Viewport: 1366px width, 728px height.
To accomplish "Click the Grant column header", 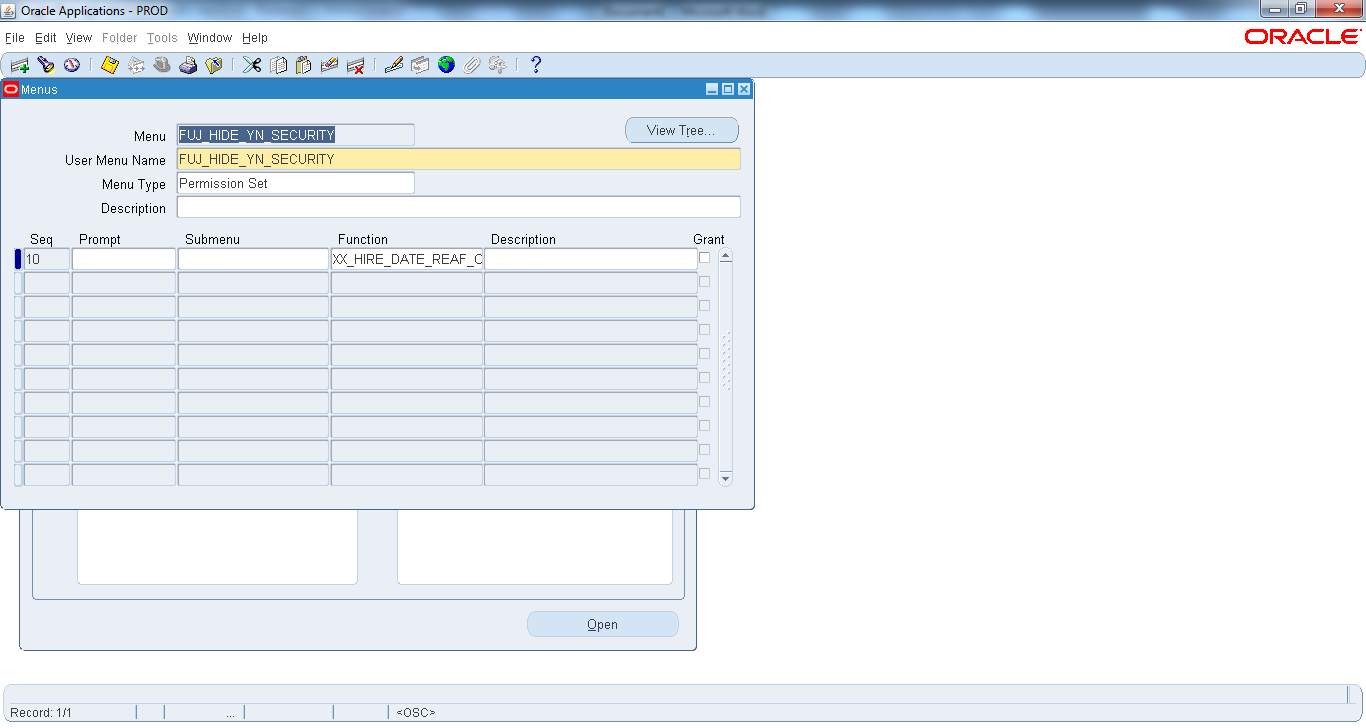I will click(709, 240).
